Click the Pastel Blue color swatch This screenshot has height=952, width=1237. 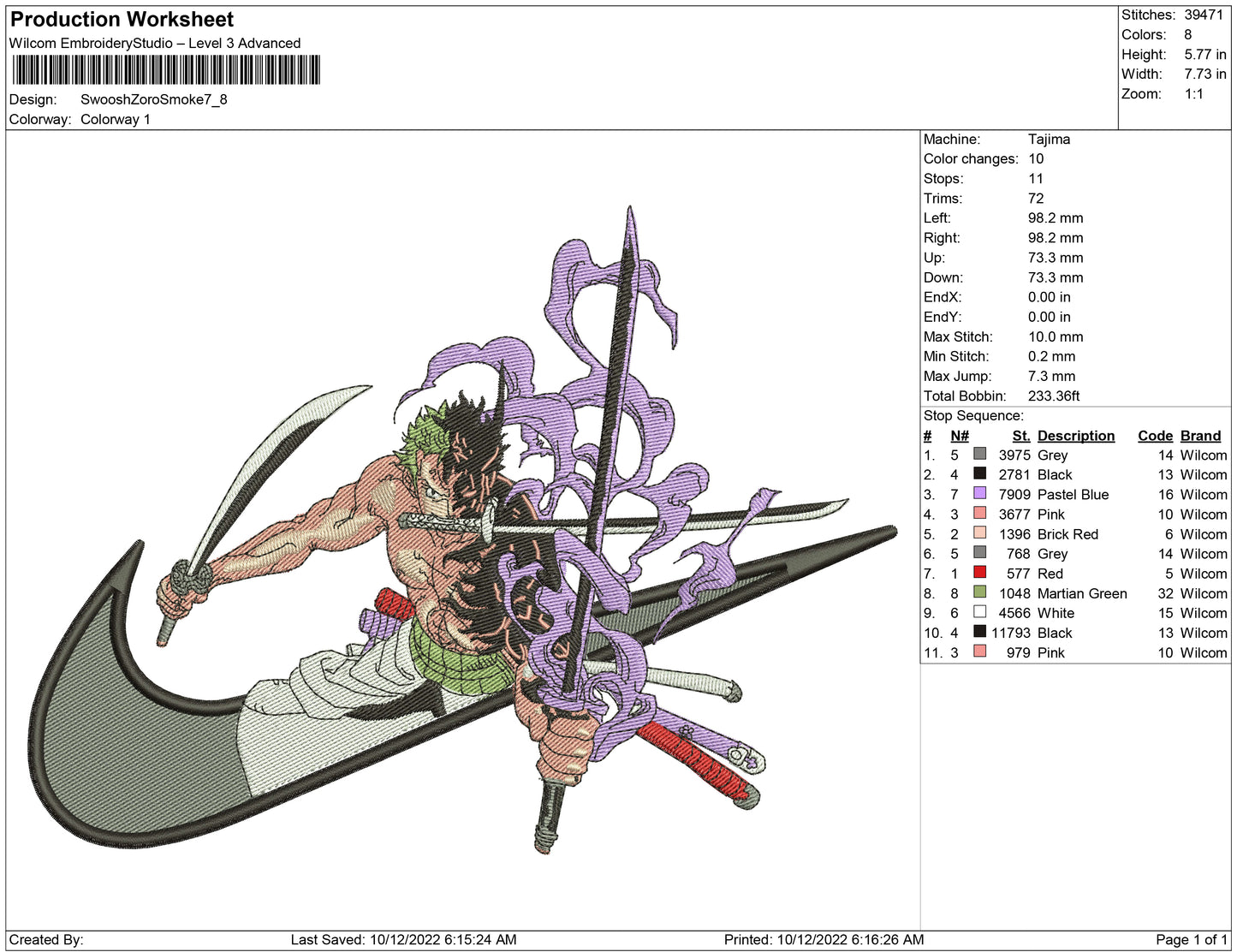pos(979,493)
